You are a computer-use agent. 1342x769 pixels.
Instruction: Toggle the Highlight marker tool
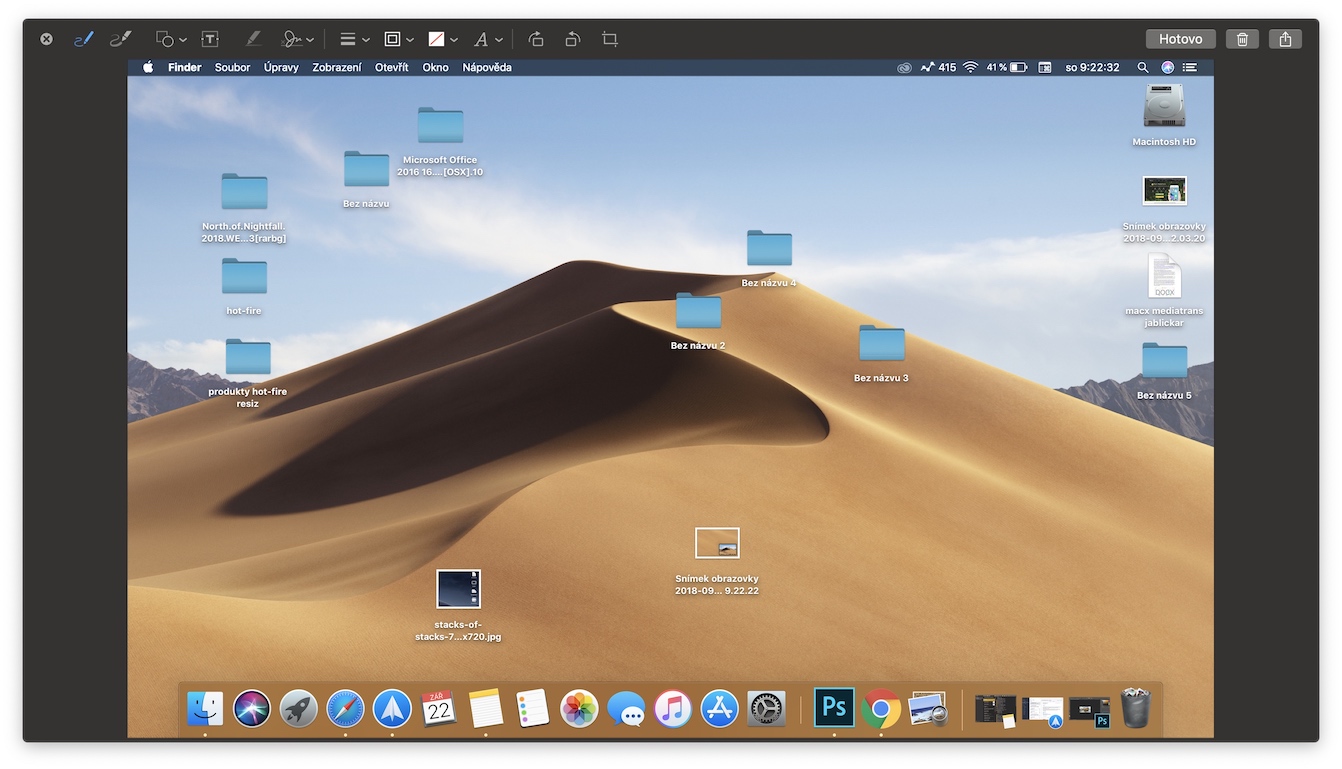pos(253,39)
